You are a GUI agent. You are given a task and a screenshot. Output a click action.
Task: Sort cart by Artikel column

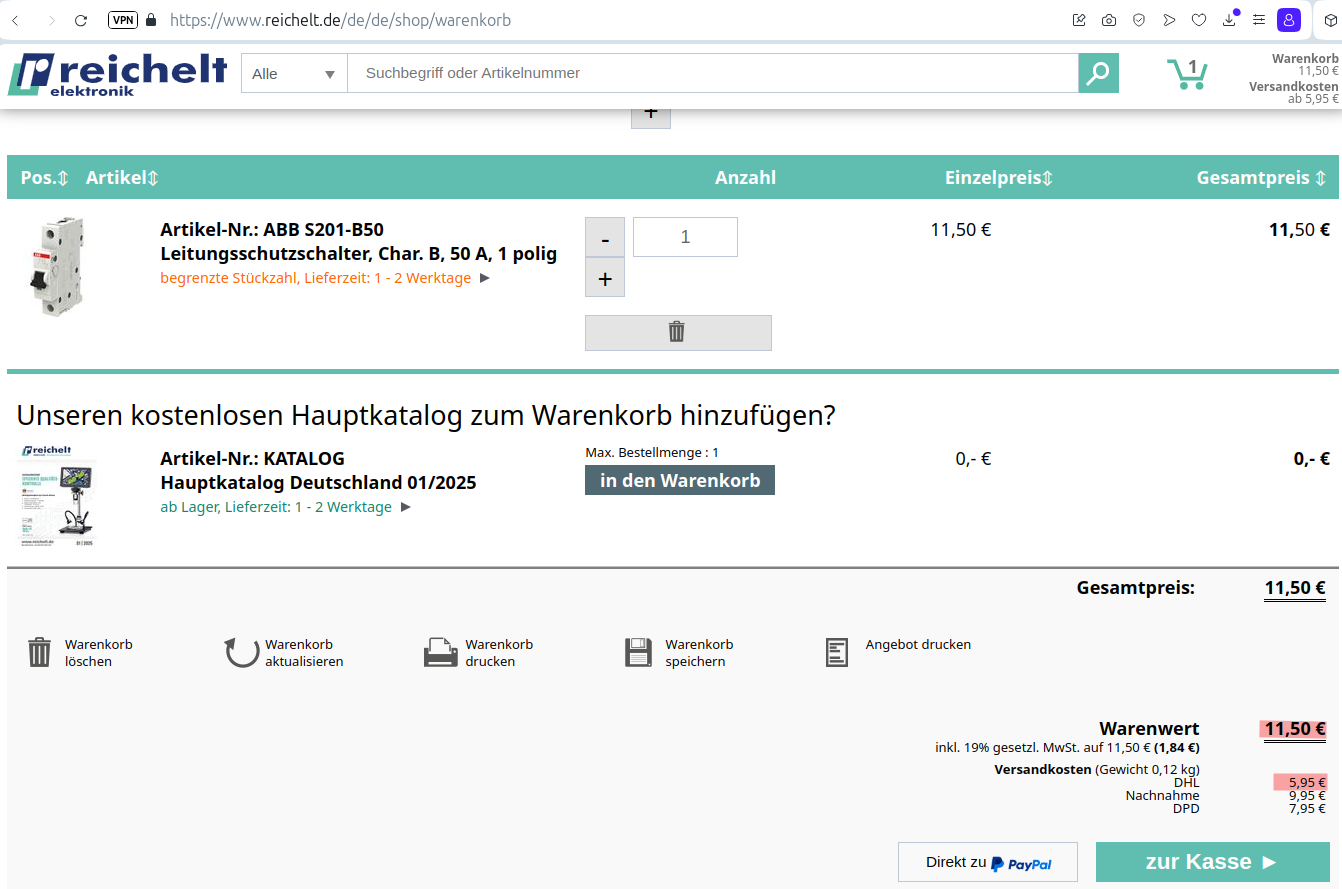coord(122,178)
